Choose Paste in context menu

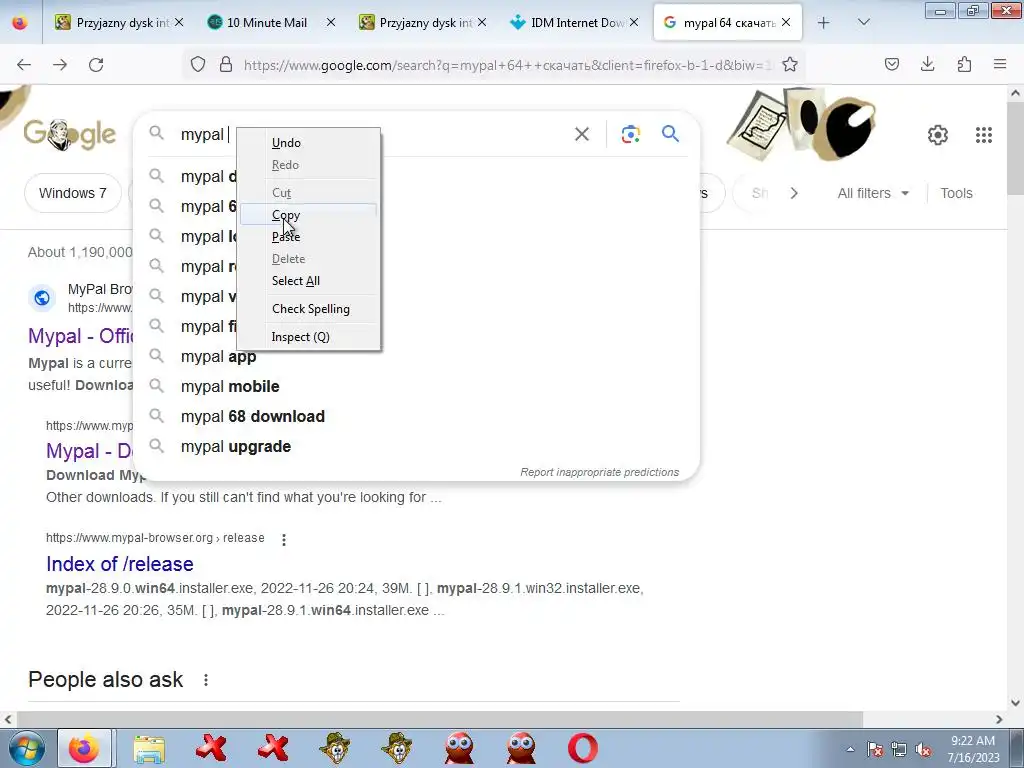[308, 237]
